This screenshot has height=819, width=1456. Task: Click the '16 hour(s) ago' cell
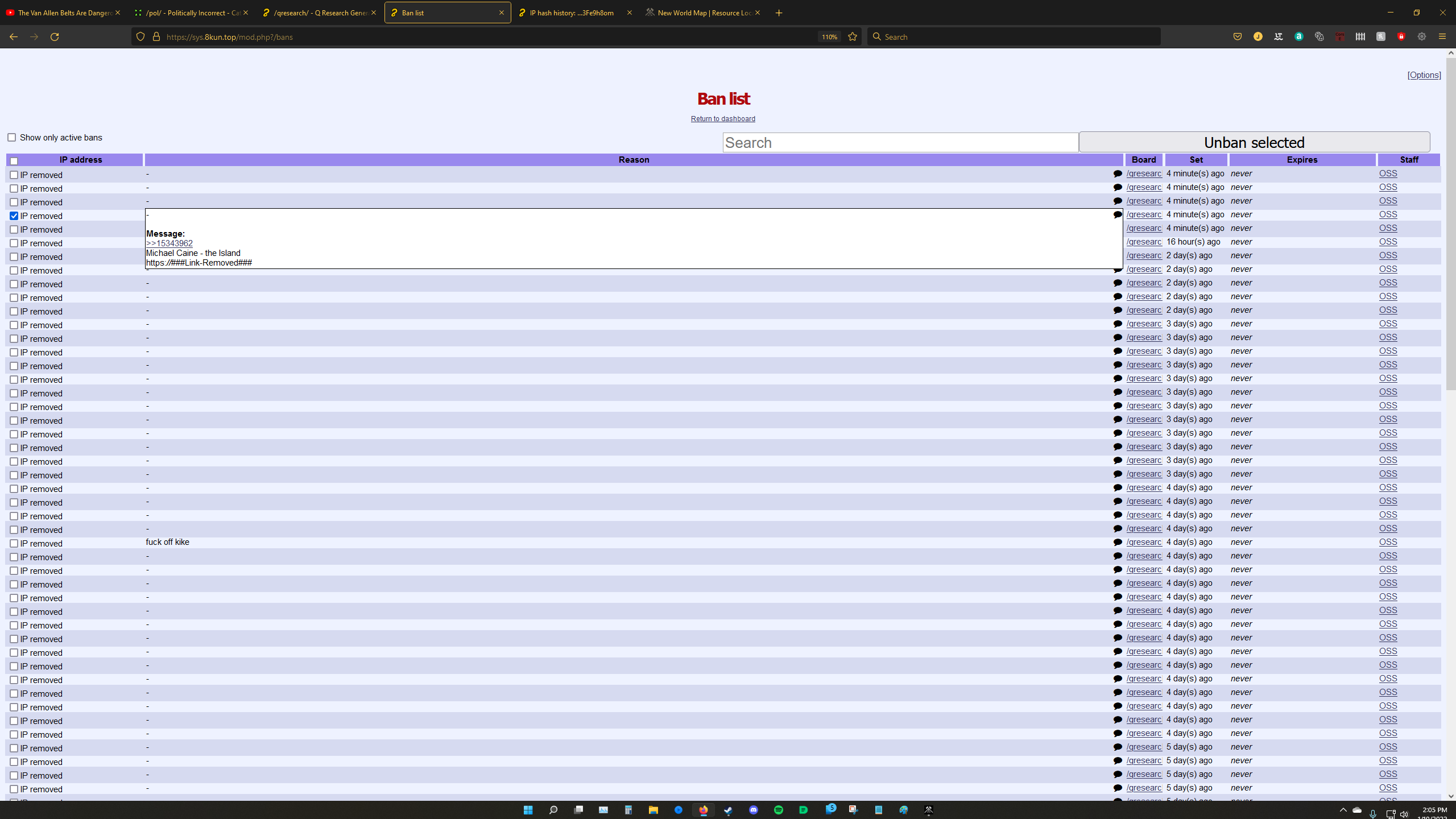coord(1193,242)
